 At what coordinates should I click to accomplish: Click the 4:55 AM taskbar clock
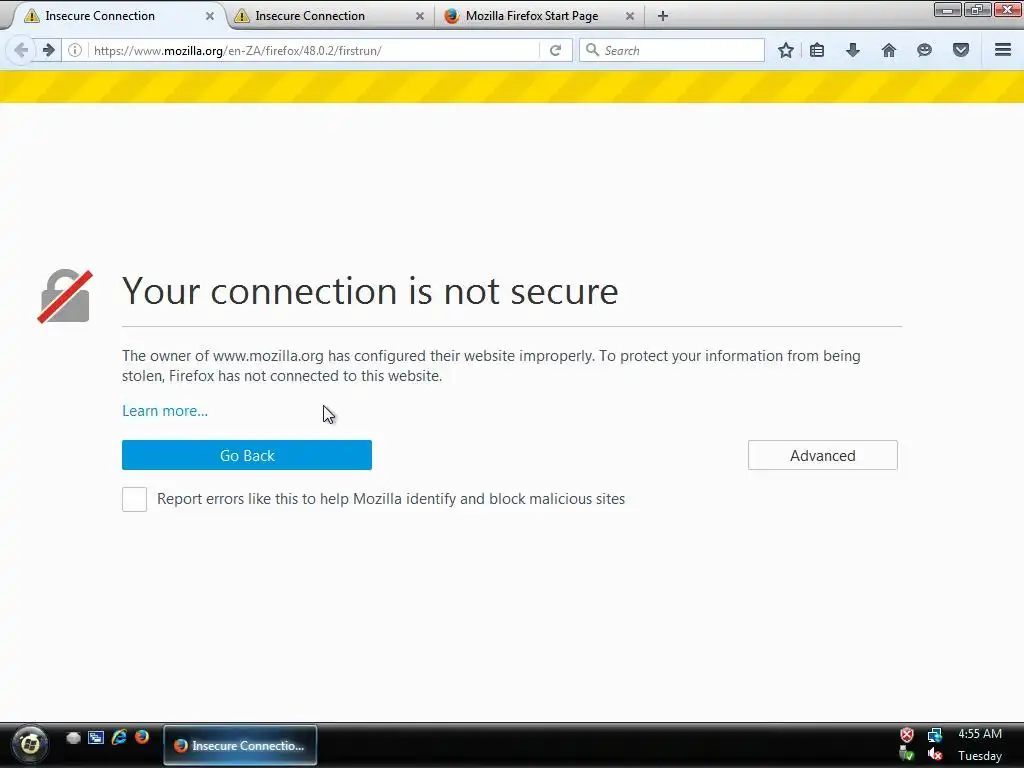(x=980, y=734)
